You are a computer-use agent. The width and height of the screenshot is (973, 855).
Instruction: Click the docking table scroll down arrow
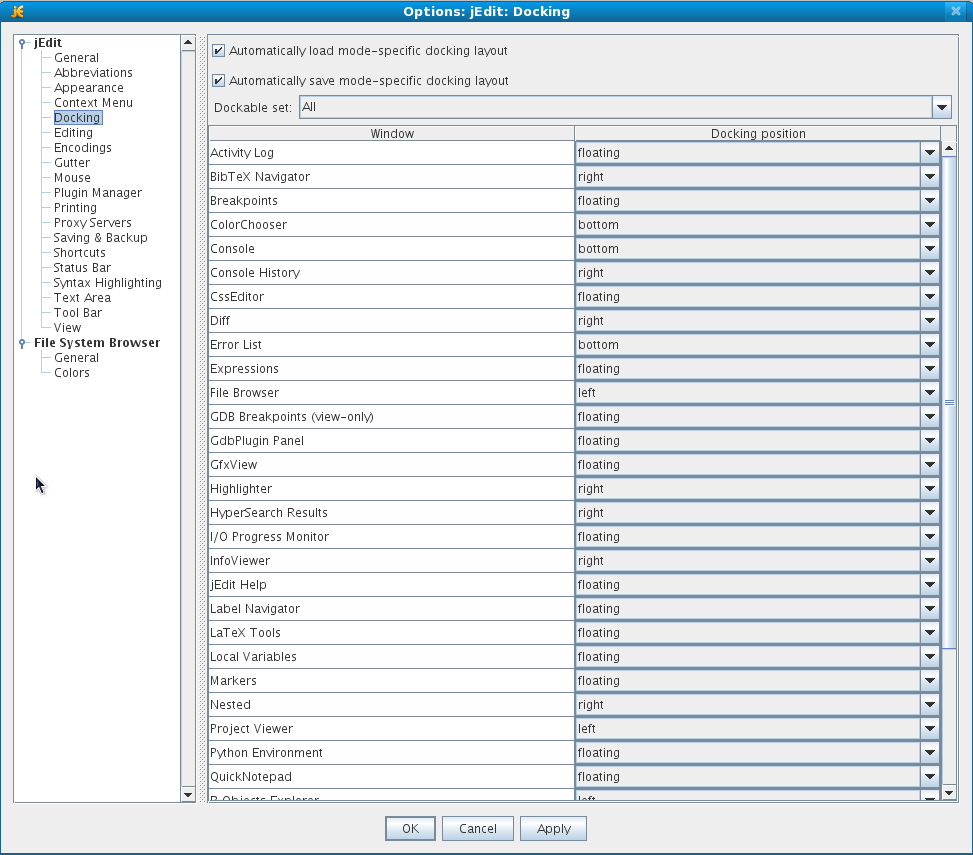pyautogui.click(x=949, y=793)
